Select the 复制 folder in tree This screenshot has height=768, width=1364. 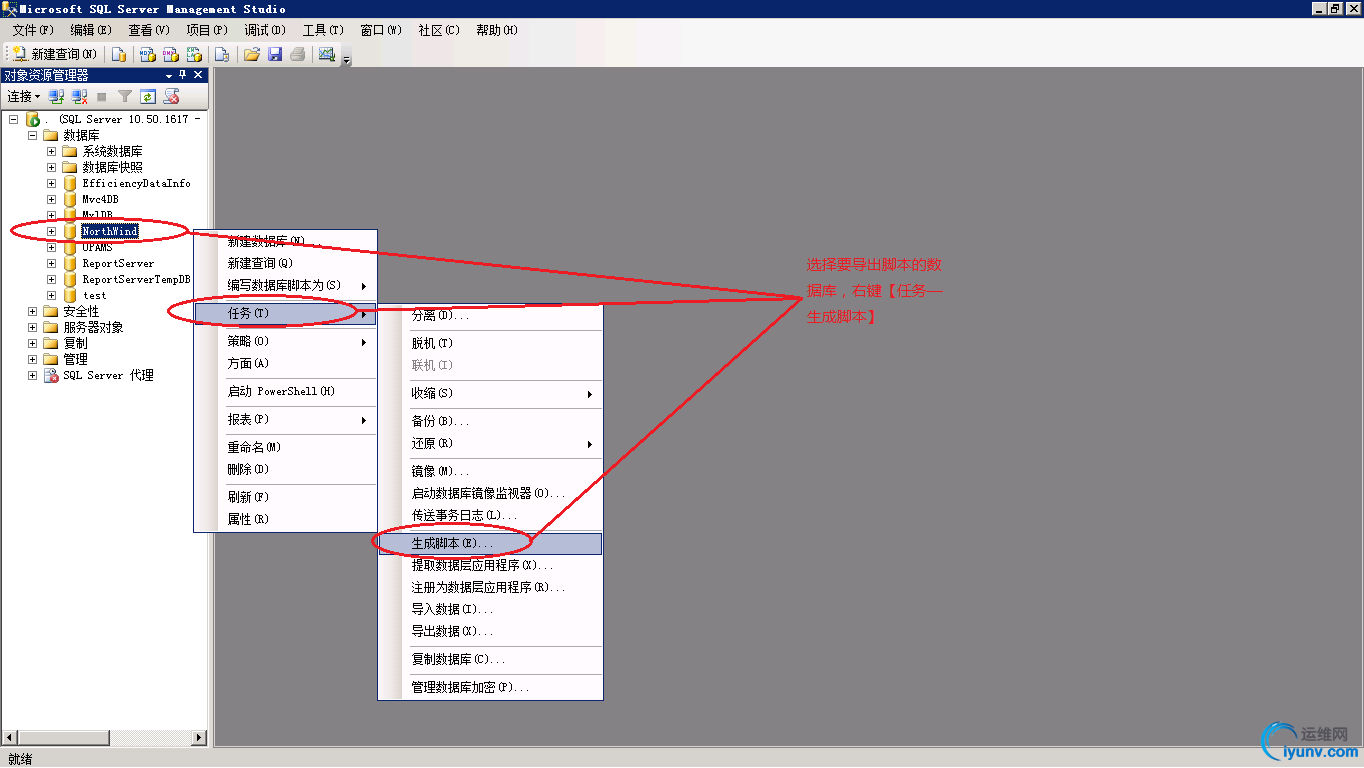[75, 343]
